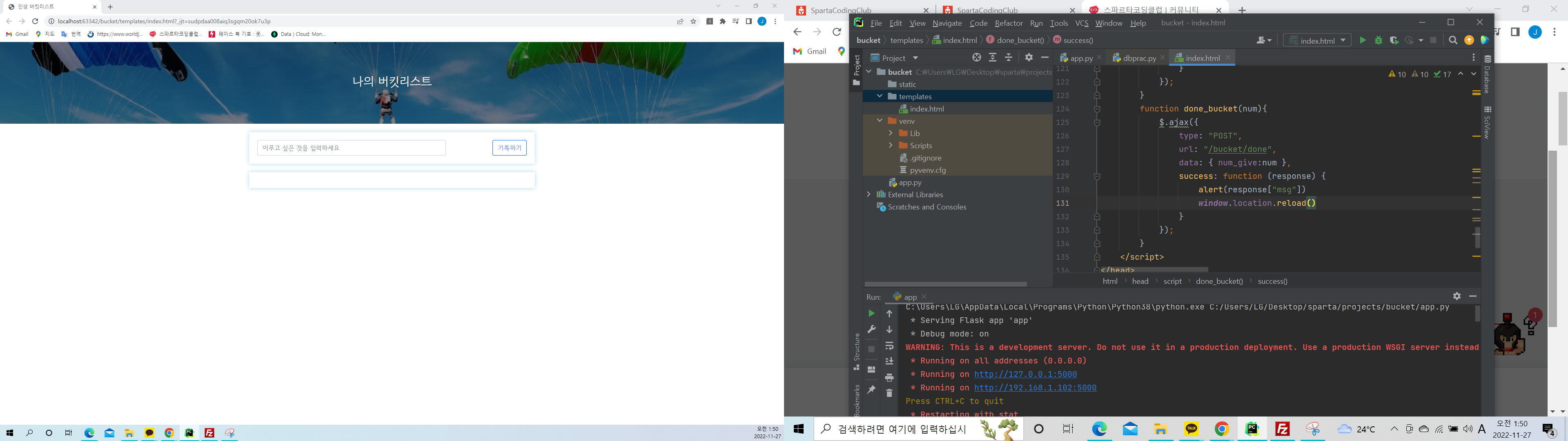1568x441 pixels.
Task: Click the wrench icon in Run panel
Action: pyautogui.click(x=871, y=330)
